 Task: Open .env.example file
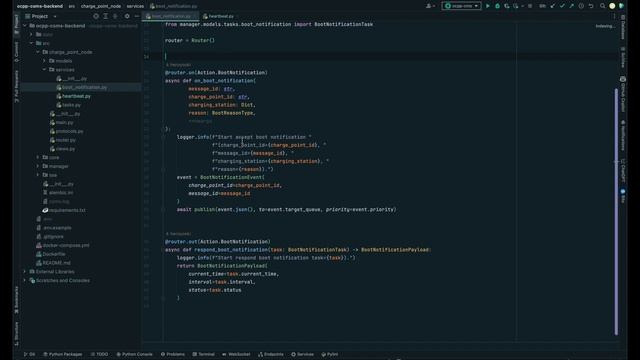tap(54, 228)
